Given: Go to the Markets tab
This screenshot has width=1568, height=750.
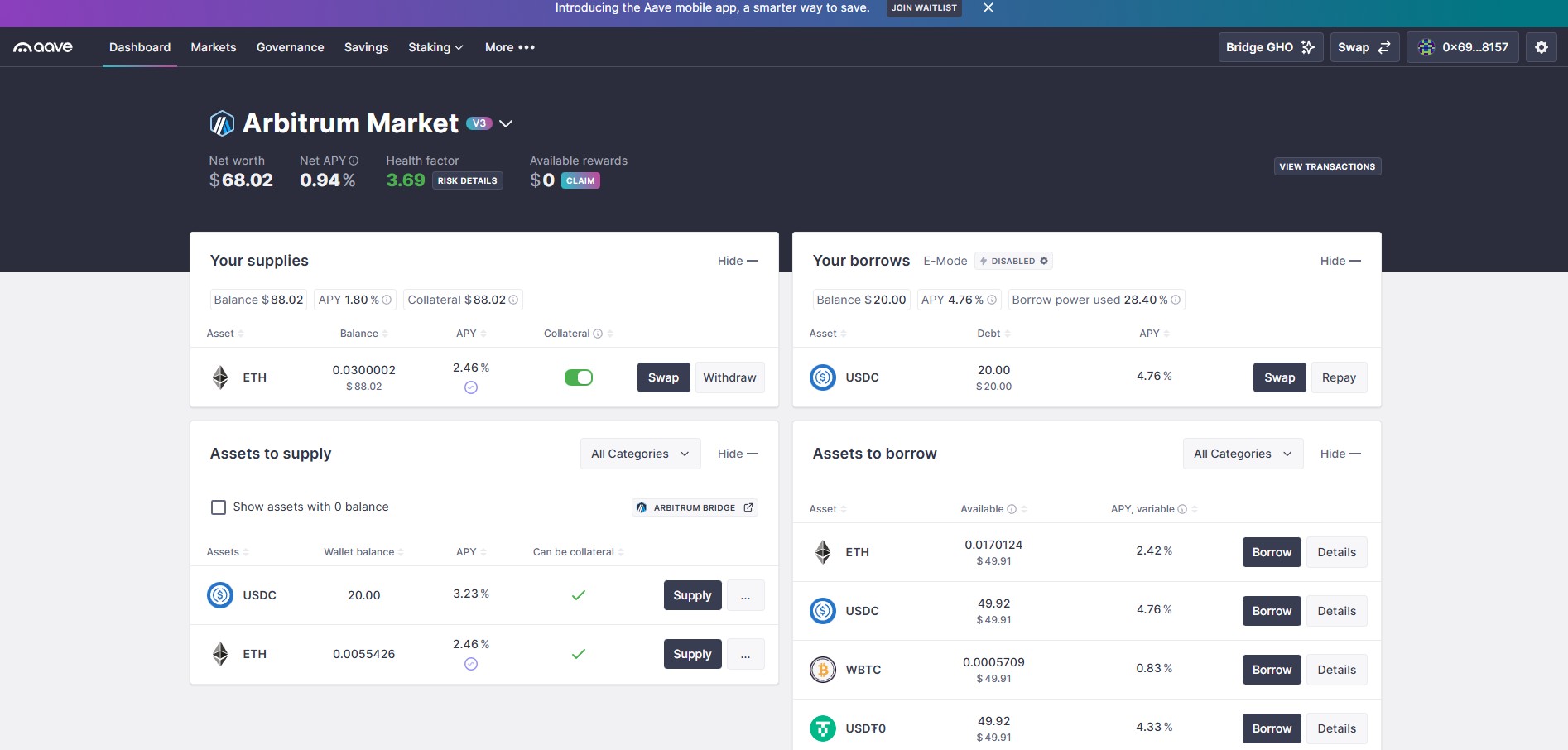Looking at the screenshot, I should click(213, 47).
